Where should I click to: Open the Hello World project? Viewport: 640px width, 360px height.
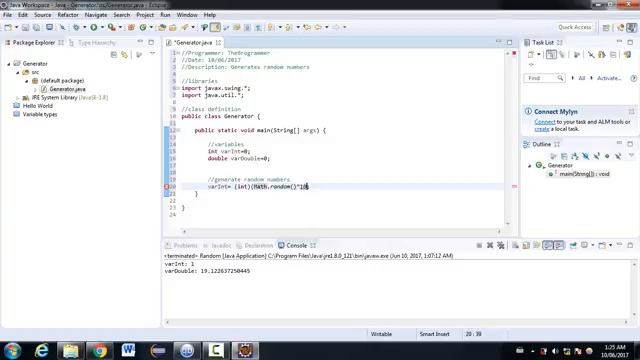tap(37, 106)
